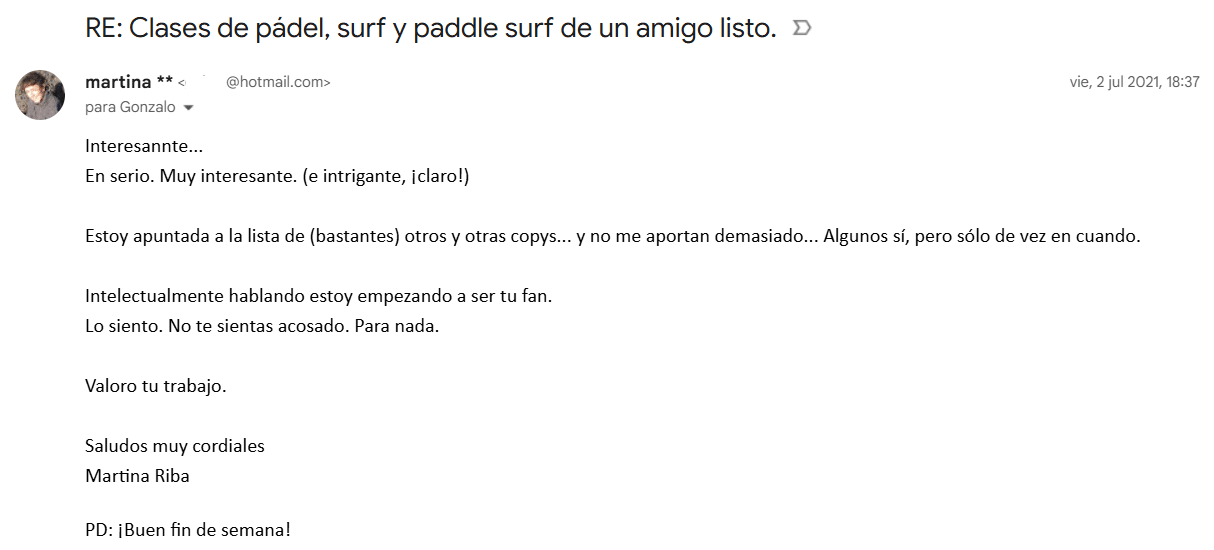Click the sentence "Valoro tu trabajo."
This screenshot has width=1214, height=550.
click(156, 386)
